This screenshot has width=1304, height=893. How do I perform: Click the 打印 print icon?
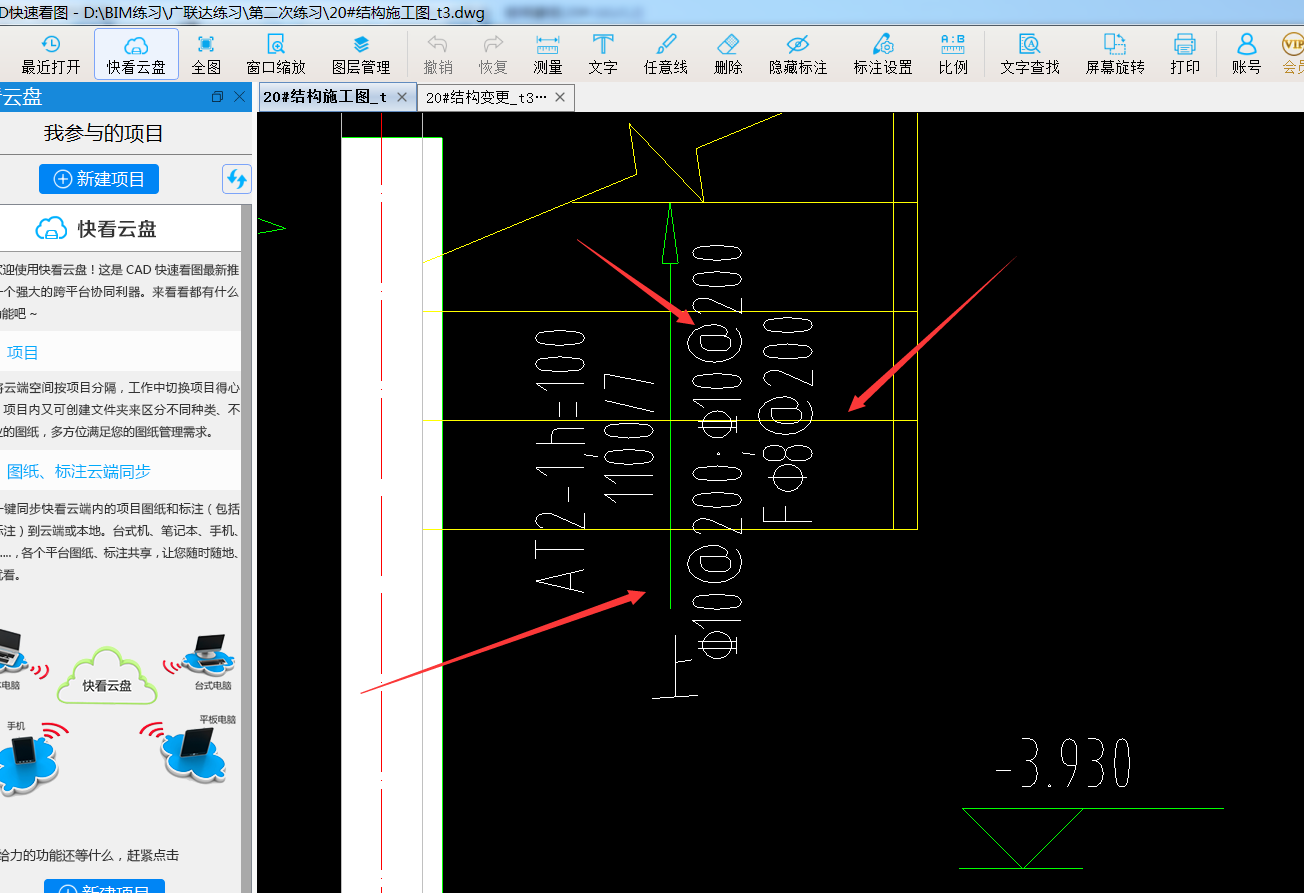pyautogui.click(x=1185, y=55)
